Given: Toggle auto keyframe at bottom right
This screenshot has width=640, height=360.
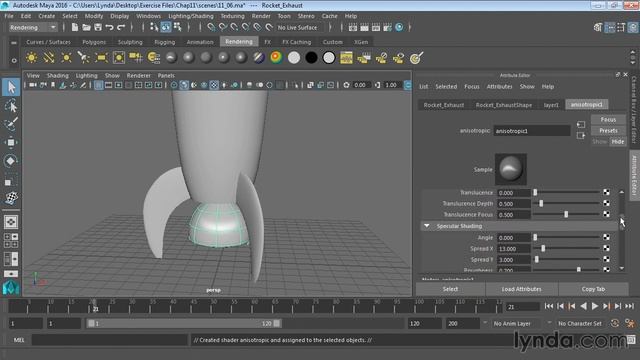Looking at the screenshot, I should pos(615,323).
